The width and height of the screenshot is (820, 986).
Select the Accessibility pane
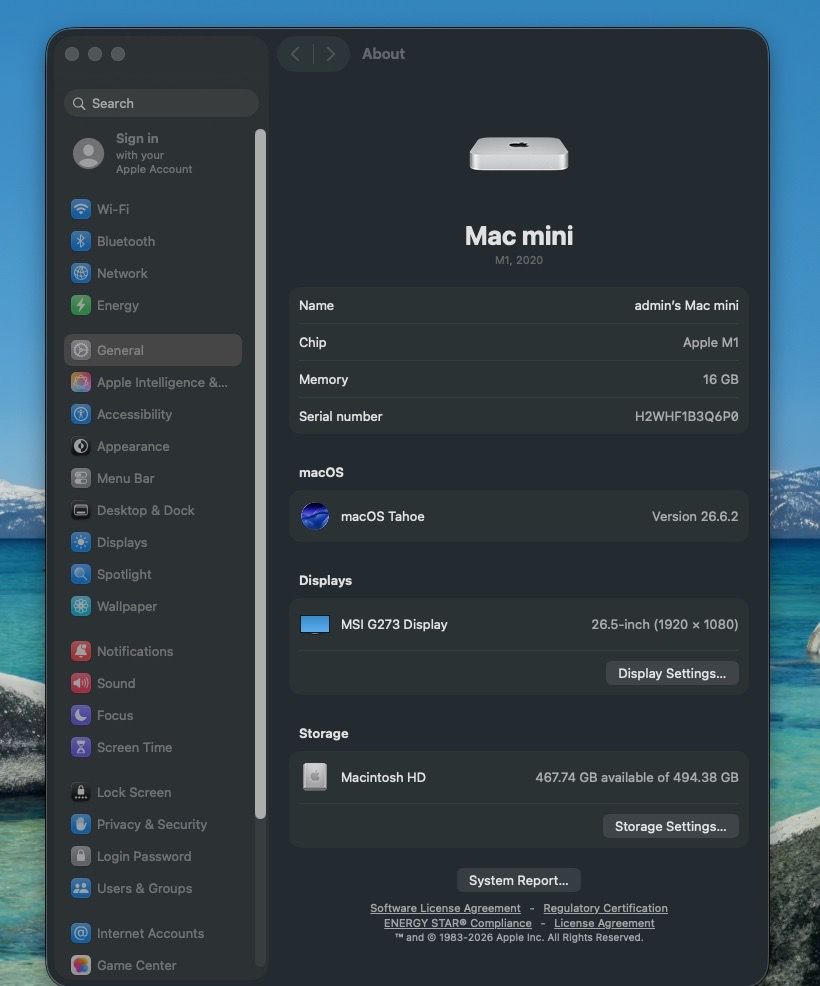click(153, 414)
